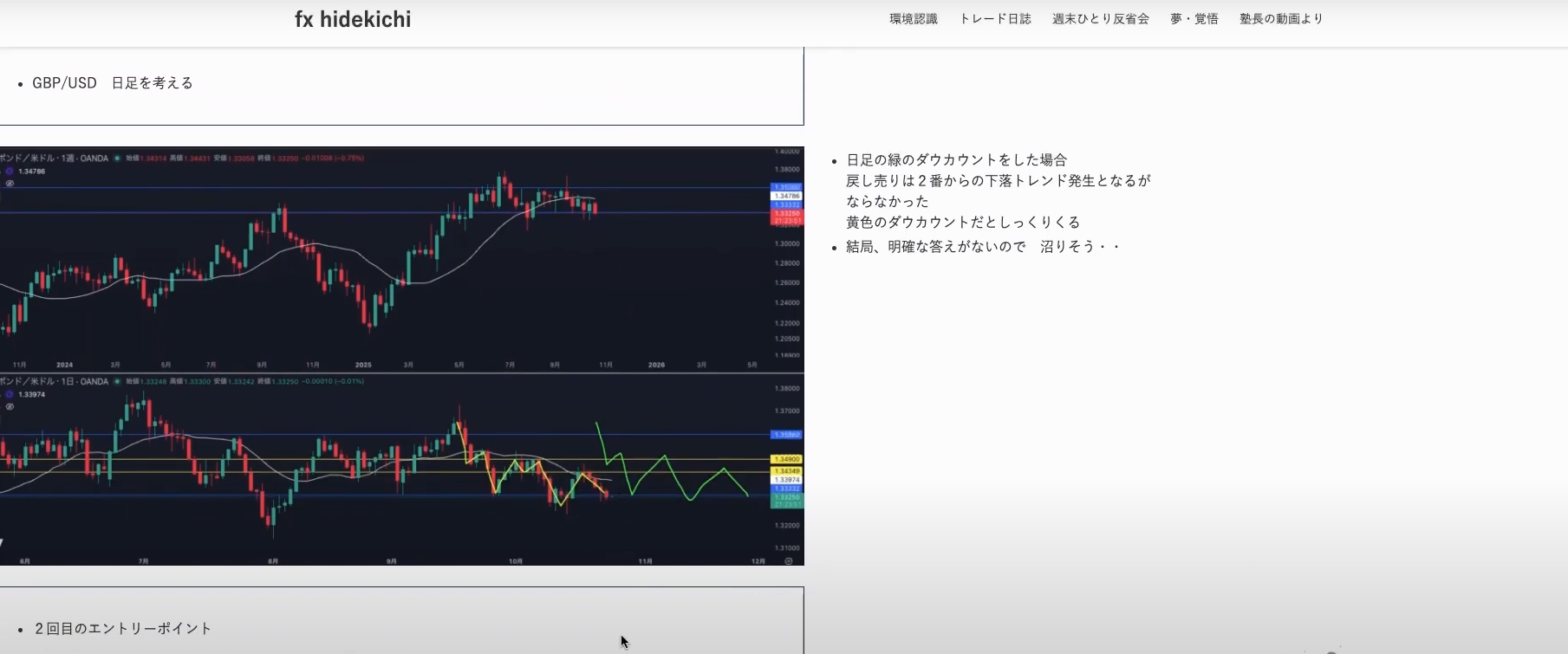1568x654 pixels.
Task: Click the weekly GBP/USD chart image
Action: (x=390, y=260)
